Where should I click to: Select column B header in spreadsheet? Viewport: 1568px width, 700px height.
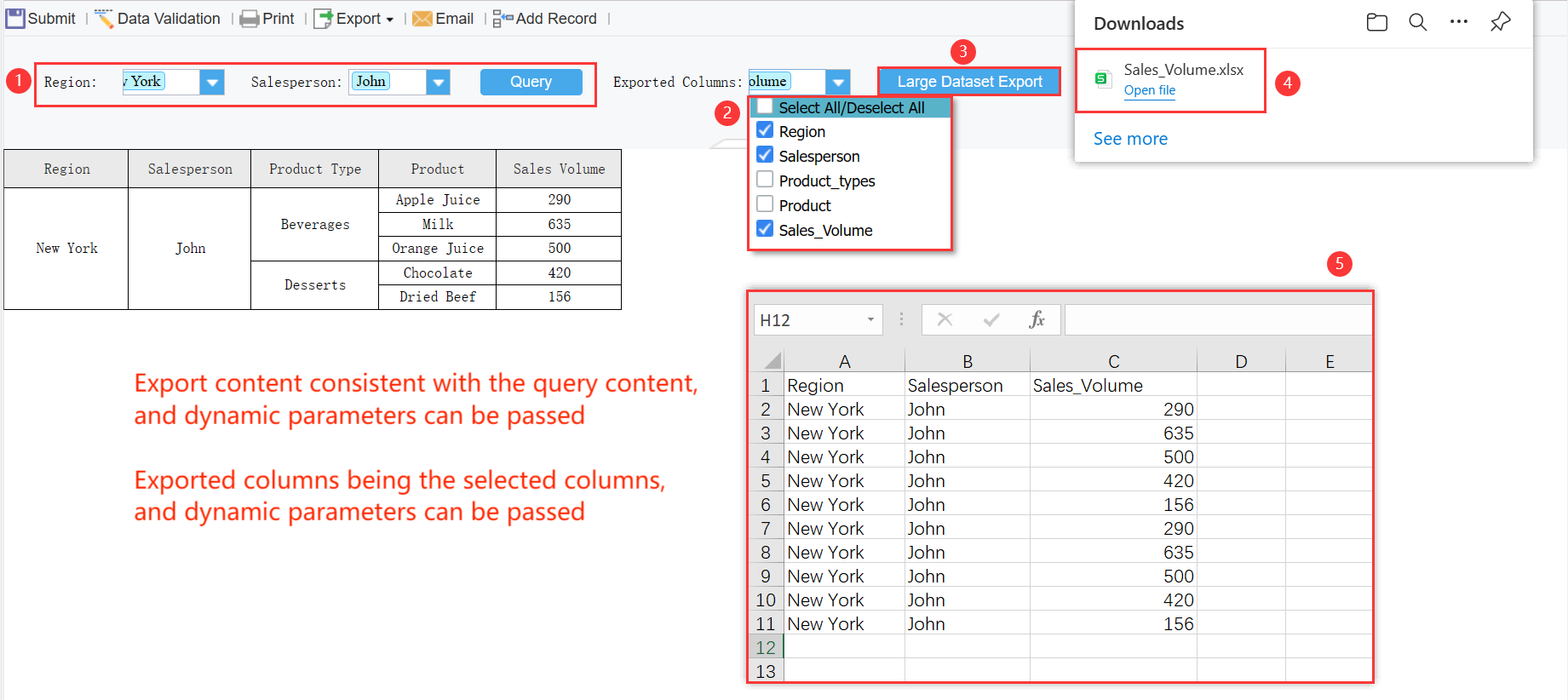point(968,361)
